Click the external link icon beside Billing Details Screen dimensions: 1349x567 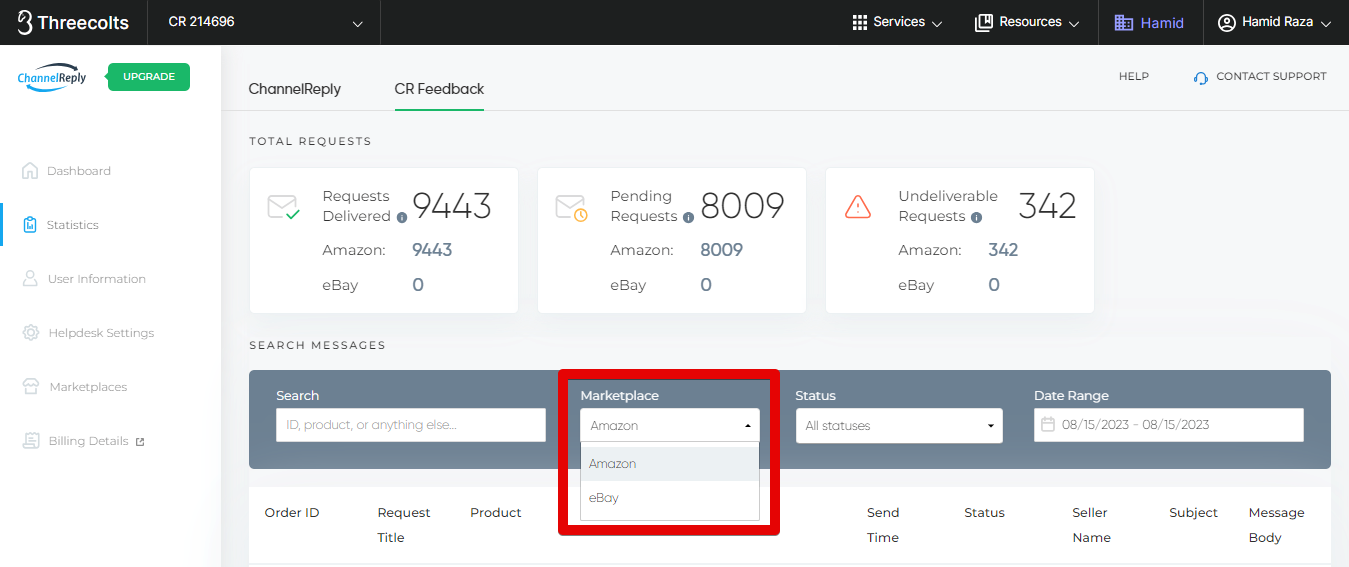click(x=140, y=441)
